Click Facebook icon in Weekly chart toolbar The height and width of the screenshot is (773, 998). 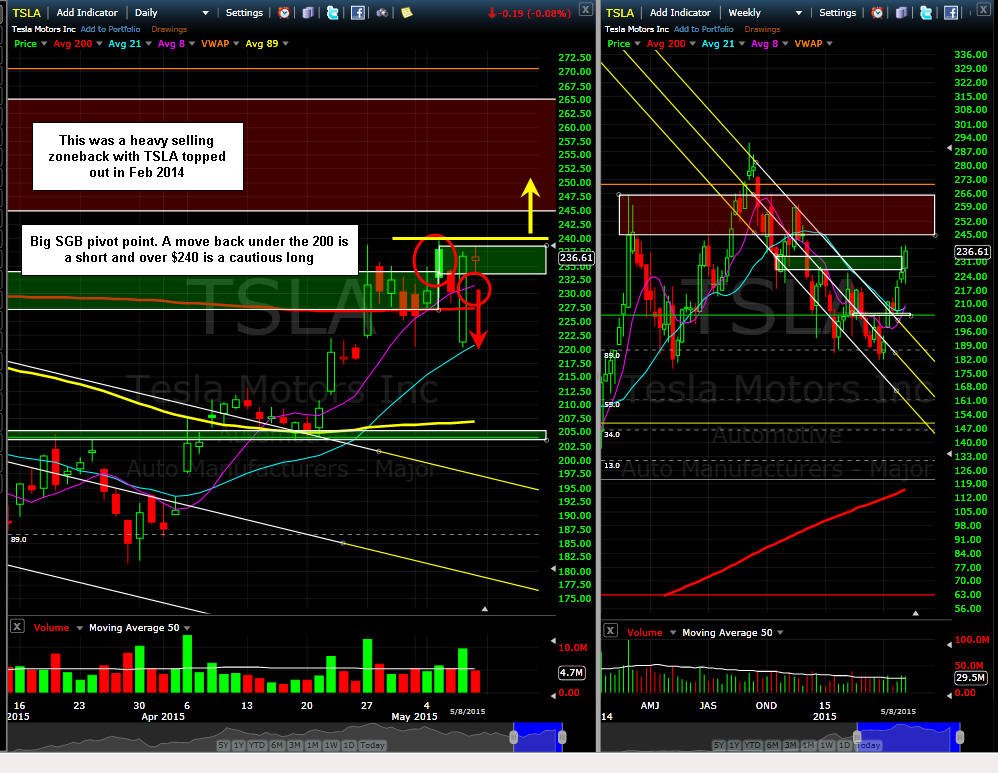pos(951,13)
